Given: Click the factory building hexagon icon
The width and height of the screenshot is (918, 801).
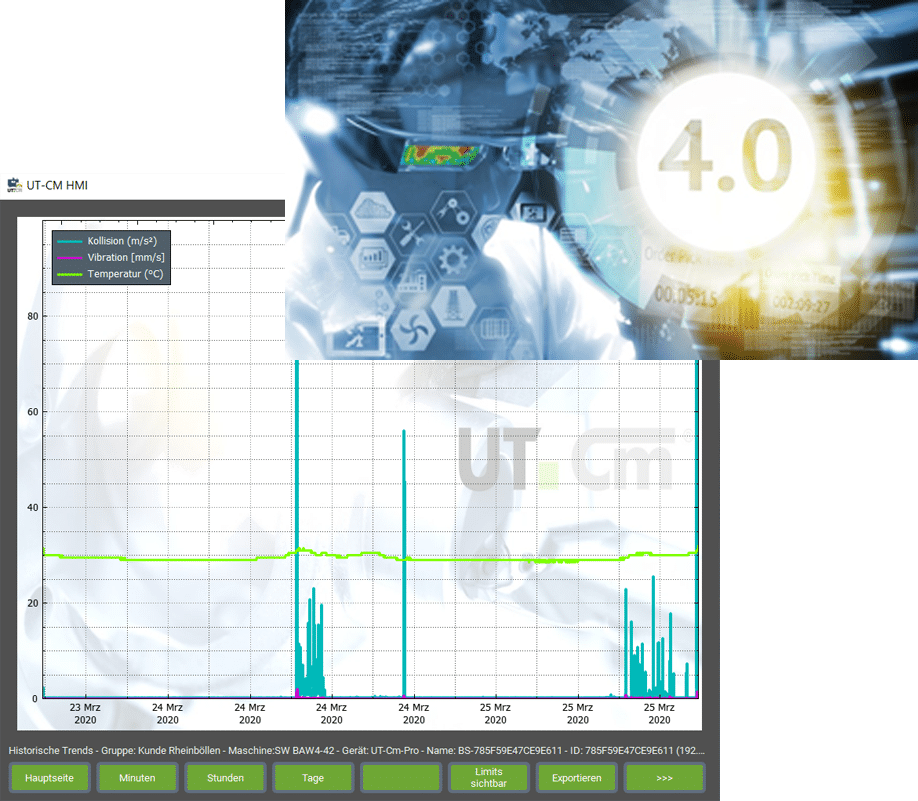Looking at the screenshot, I should (x=414, y=281).
